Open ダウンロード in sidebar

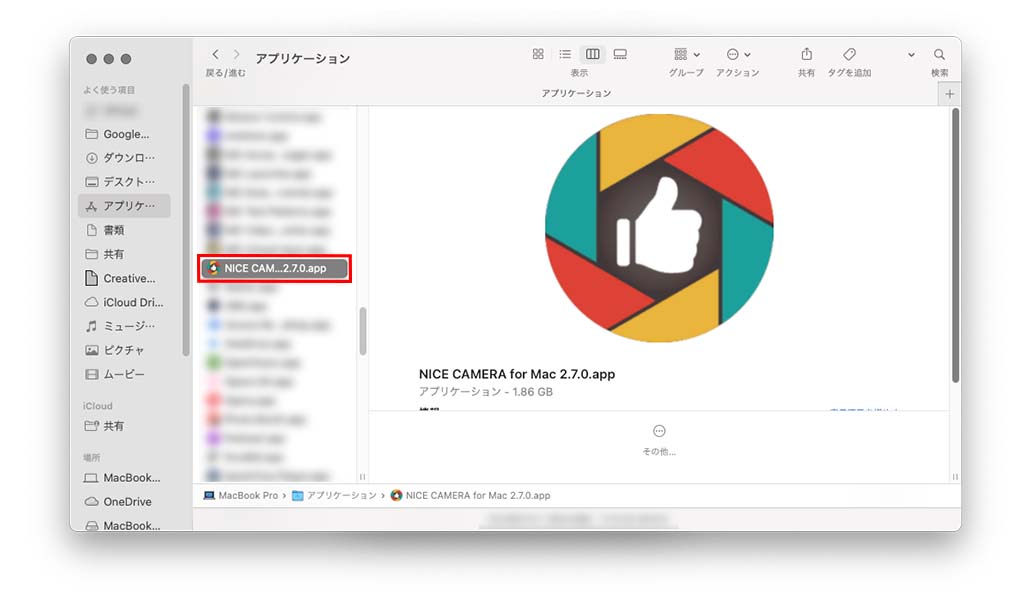click(124, 158)
